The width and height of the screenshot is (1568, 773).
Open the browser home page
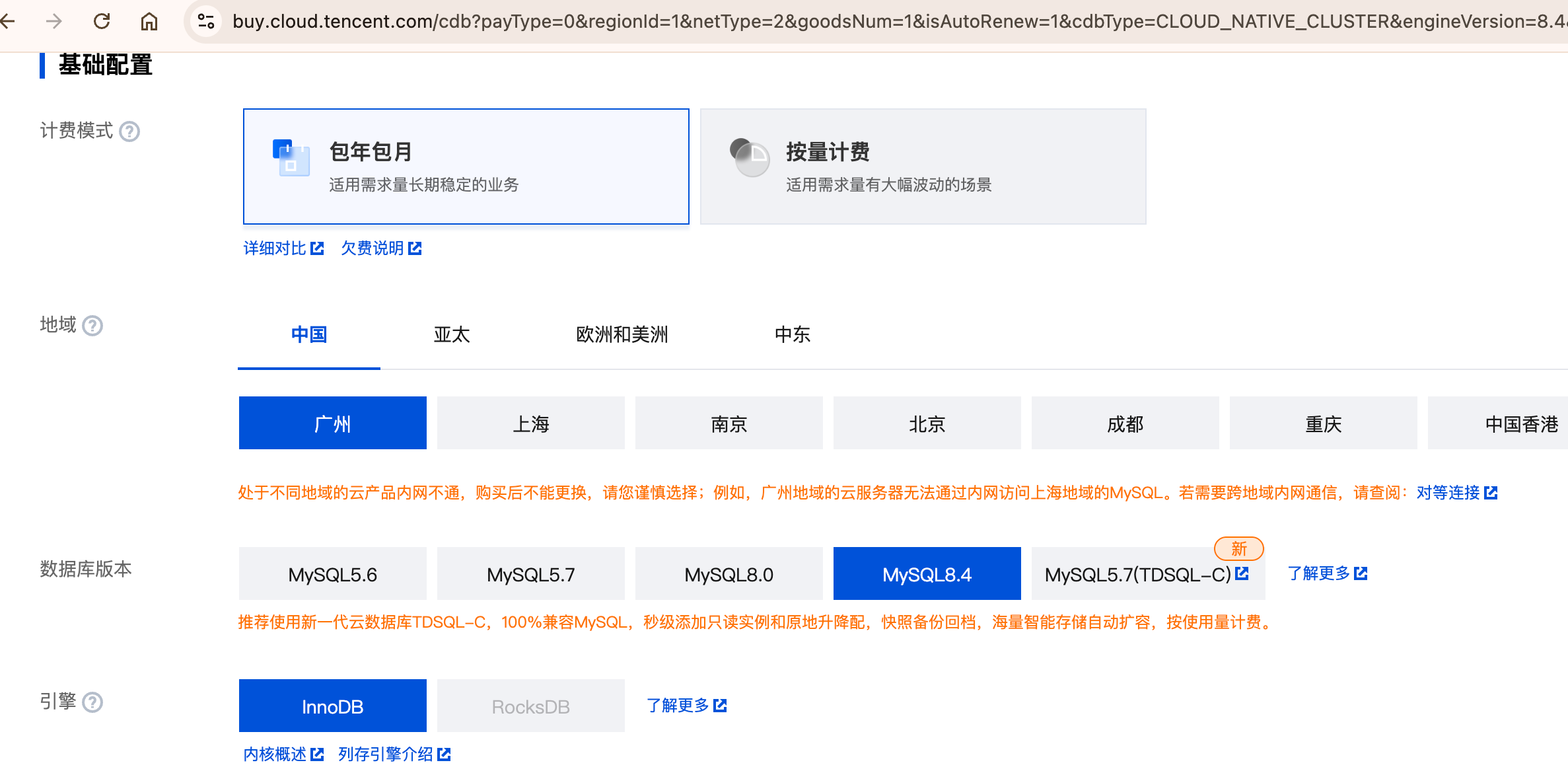[149, 22]
